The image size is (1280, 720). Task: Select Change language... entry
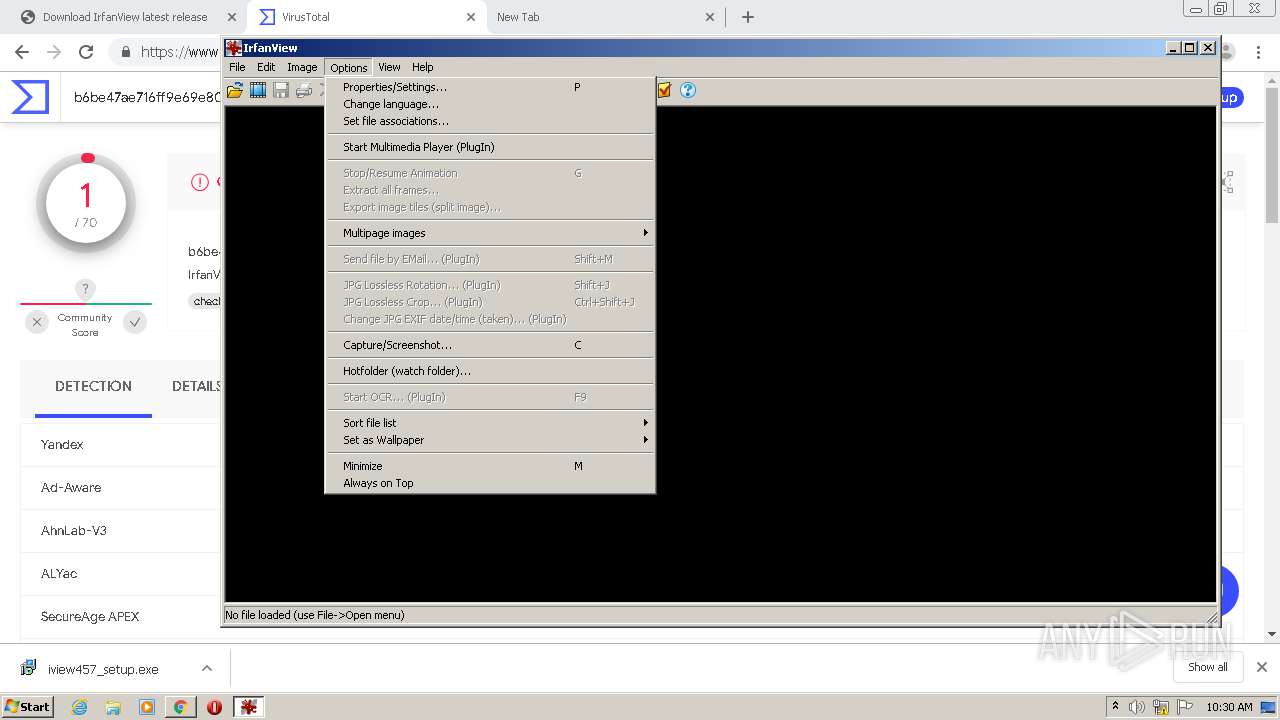[x=490, y=104]
